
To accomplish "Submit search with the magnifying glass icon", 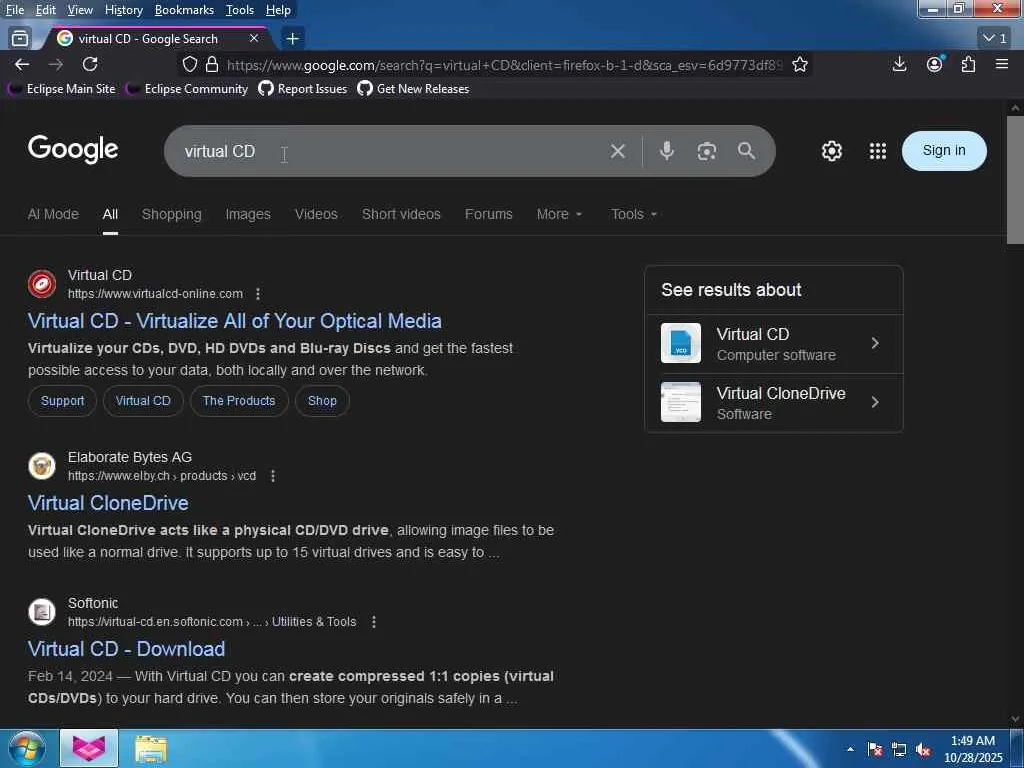I will tap(746, 151).
